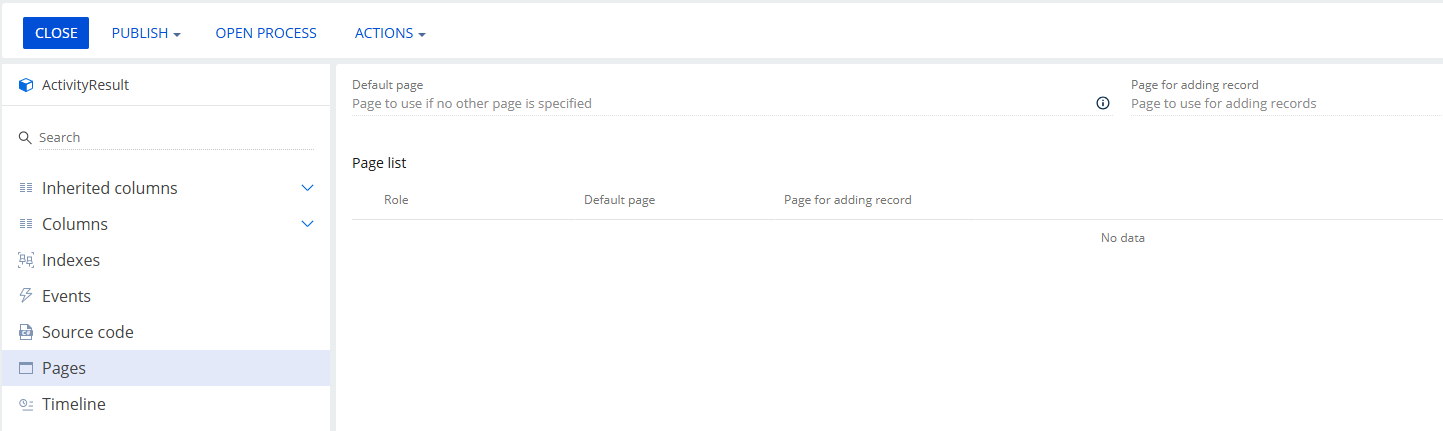Click the Pages window icon
The image size is (1443, 431).
click(26, 368)
